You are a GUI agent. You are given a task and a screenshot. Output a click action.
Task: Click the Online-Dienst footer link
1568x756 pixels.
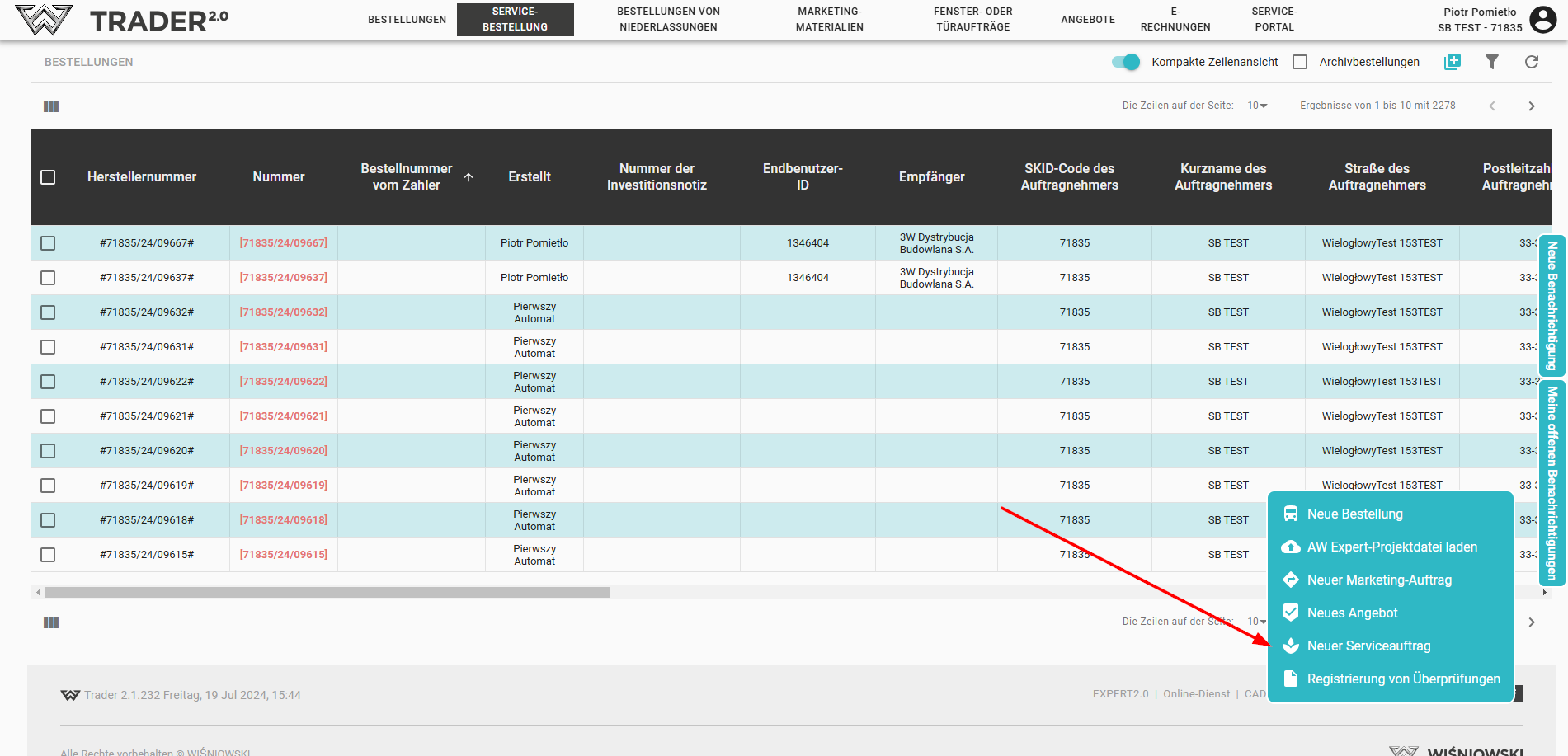click(x=1196, y=694)
